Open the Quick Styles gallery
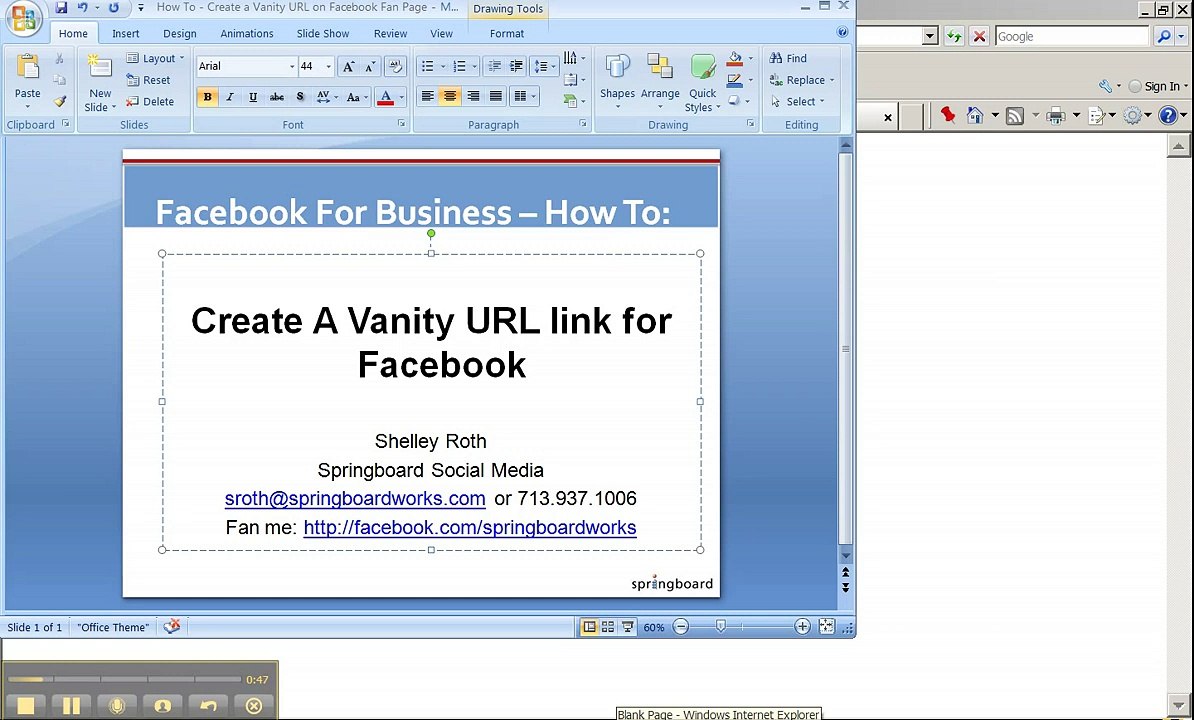This screenshot has height=720, width=1194. tap(702, 83)
